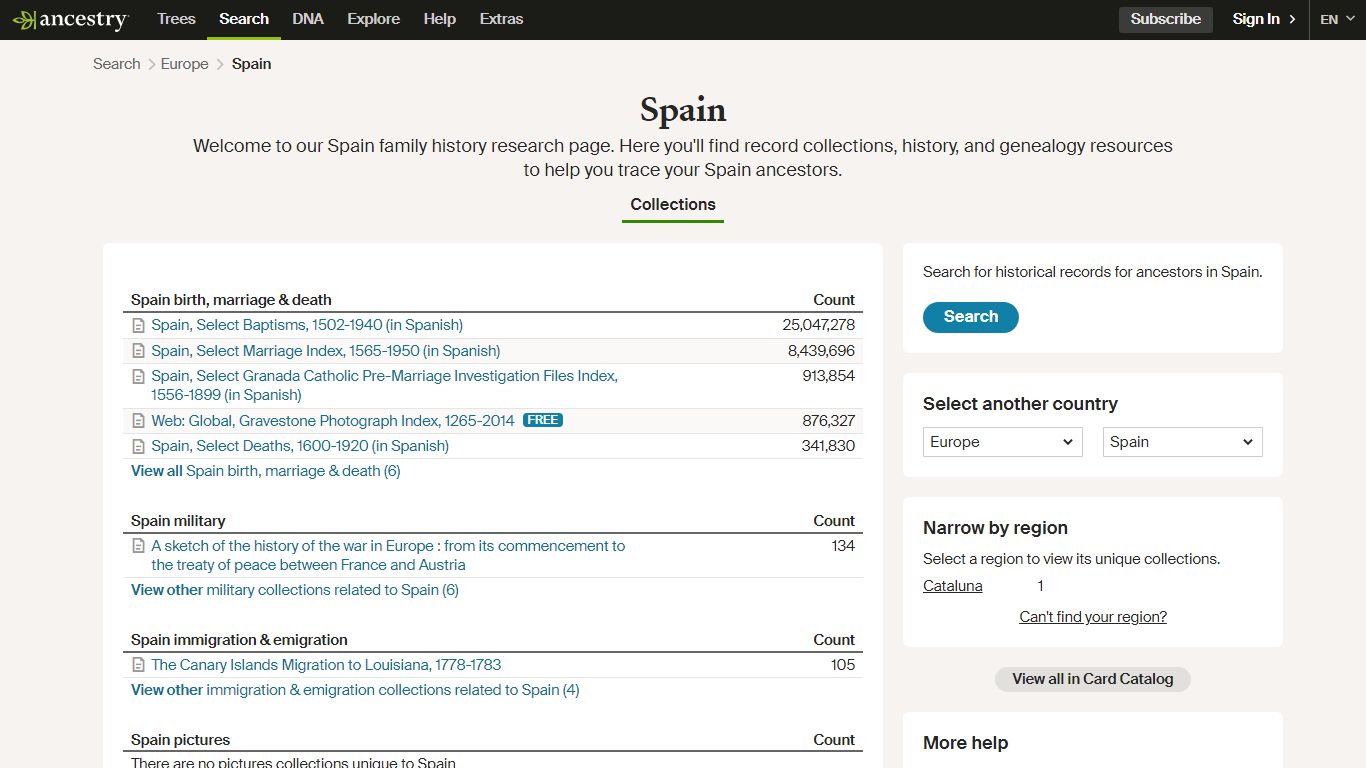The image size is (1366, 768).
Task: Open Web: Global, Gravestone Photograph Index
Action: (x=333, y=421)
